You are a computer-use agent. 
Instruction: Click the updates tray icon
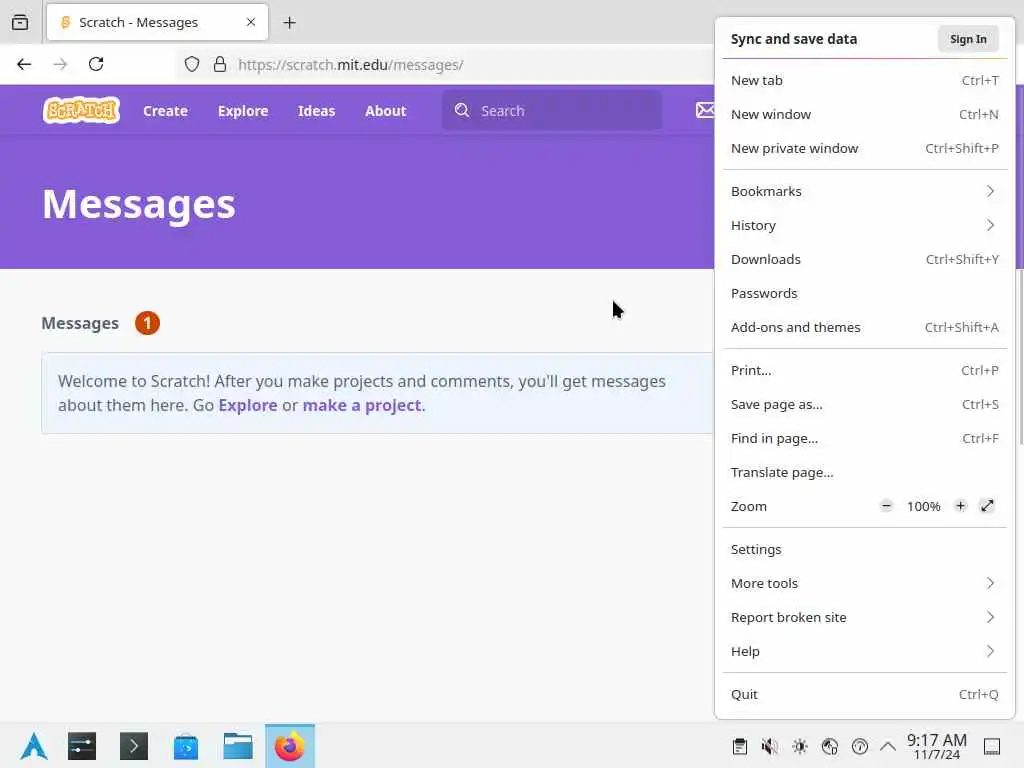860,746
